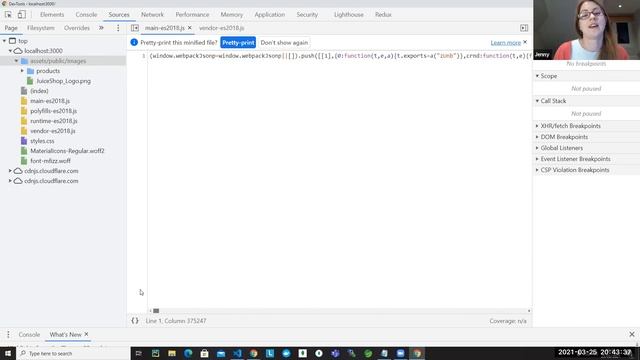Close the main-es2018.js editor tab
Screen dimensions: 640x360
tap(189, 28)
